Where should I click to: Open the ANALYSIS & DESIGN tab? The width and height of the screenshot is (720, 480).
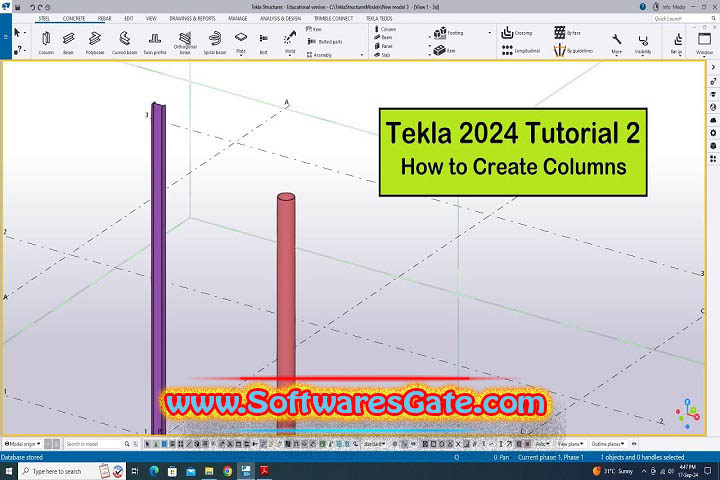click(280, 18)
